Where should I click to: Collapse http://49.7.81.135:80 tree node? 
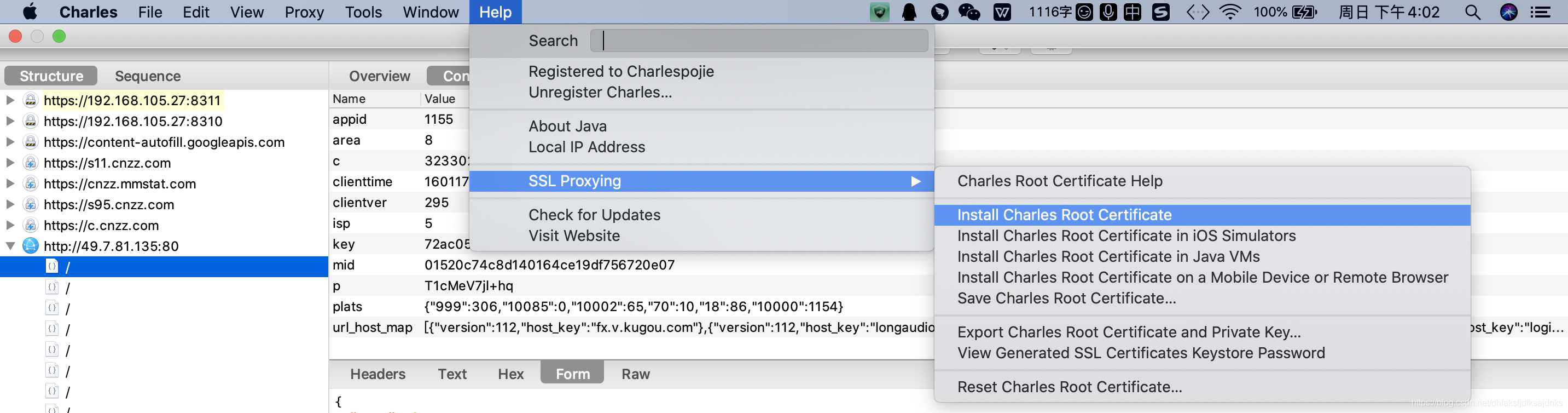click(x=10, y=246)
